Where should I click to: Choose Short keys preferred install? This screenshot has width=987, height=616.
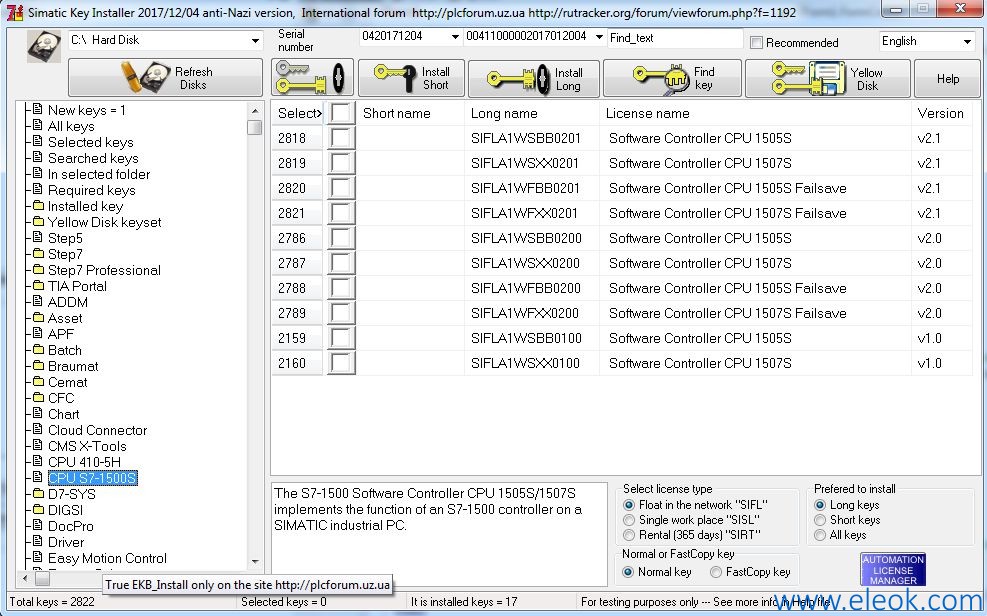point(820,520)
